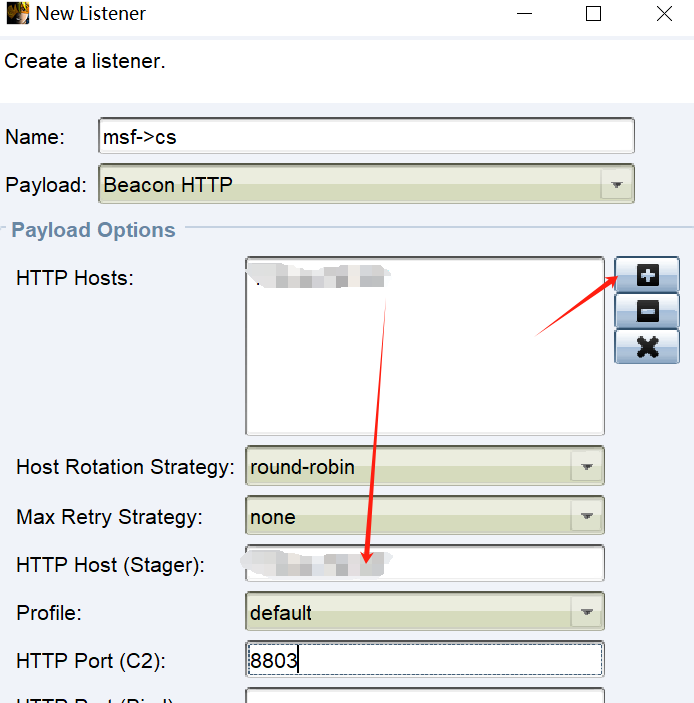Screen dimensions: 694x703
Task: Open the Profile dropdown set to default
Action: [410, 613]
